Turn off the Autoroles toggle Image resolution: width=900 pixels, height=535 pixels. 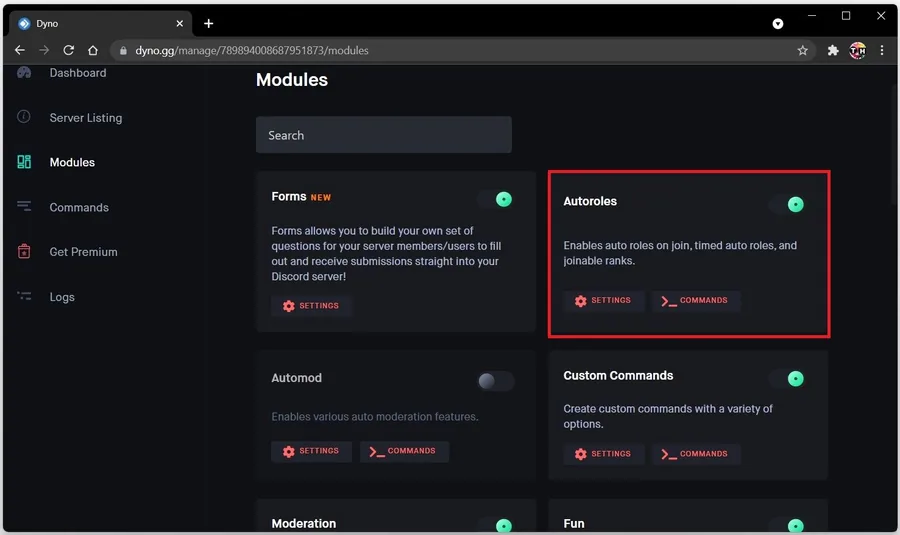click(x=789, y=204)
